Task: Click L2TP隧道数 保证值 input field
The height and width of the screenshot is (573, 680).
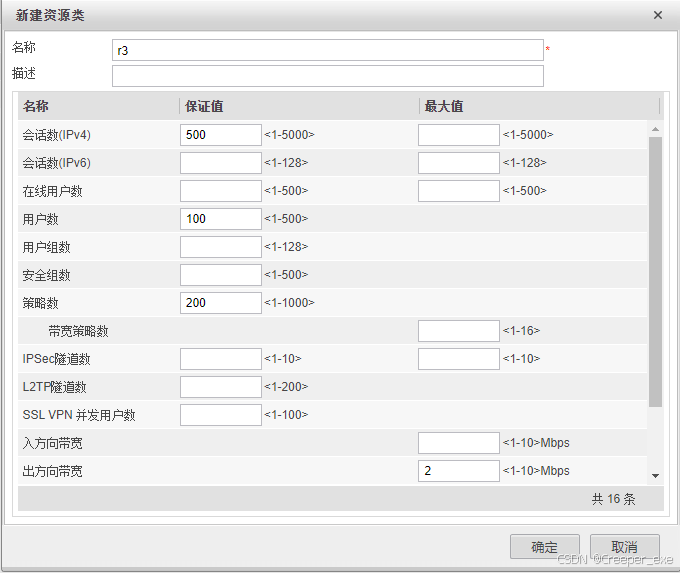Action: point(221,387)
